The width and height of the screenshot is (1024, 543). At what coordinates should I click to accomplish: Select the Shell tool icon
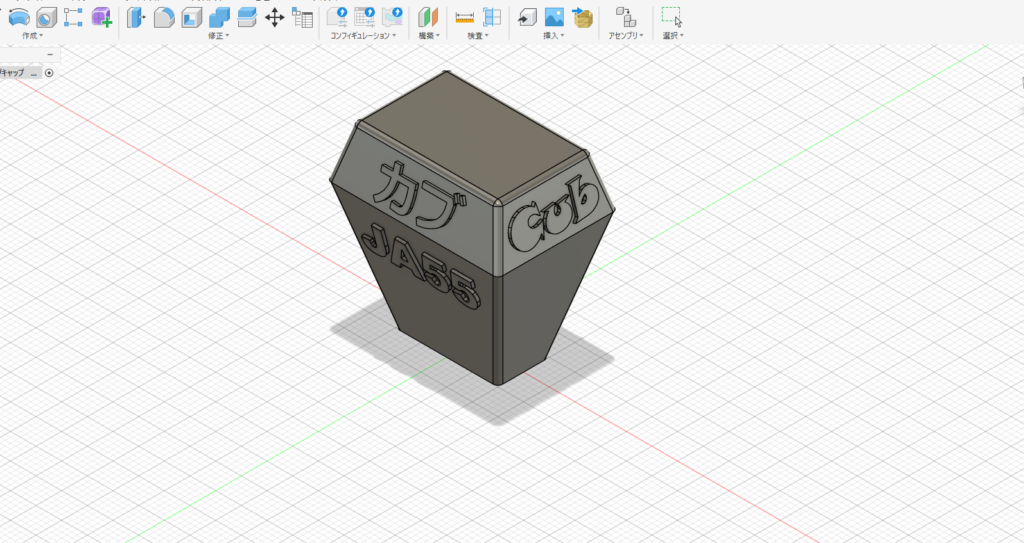pos(191,18)
